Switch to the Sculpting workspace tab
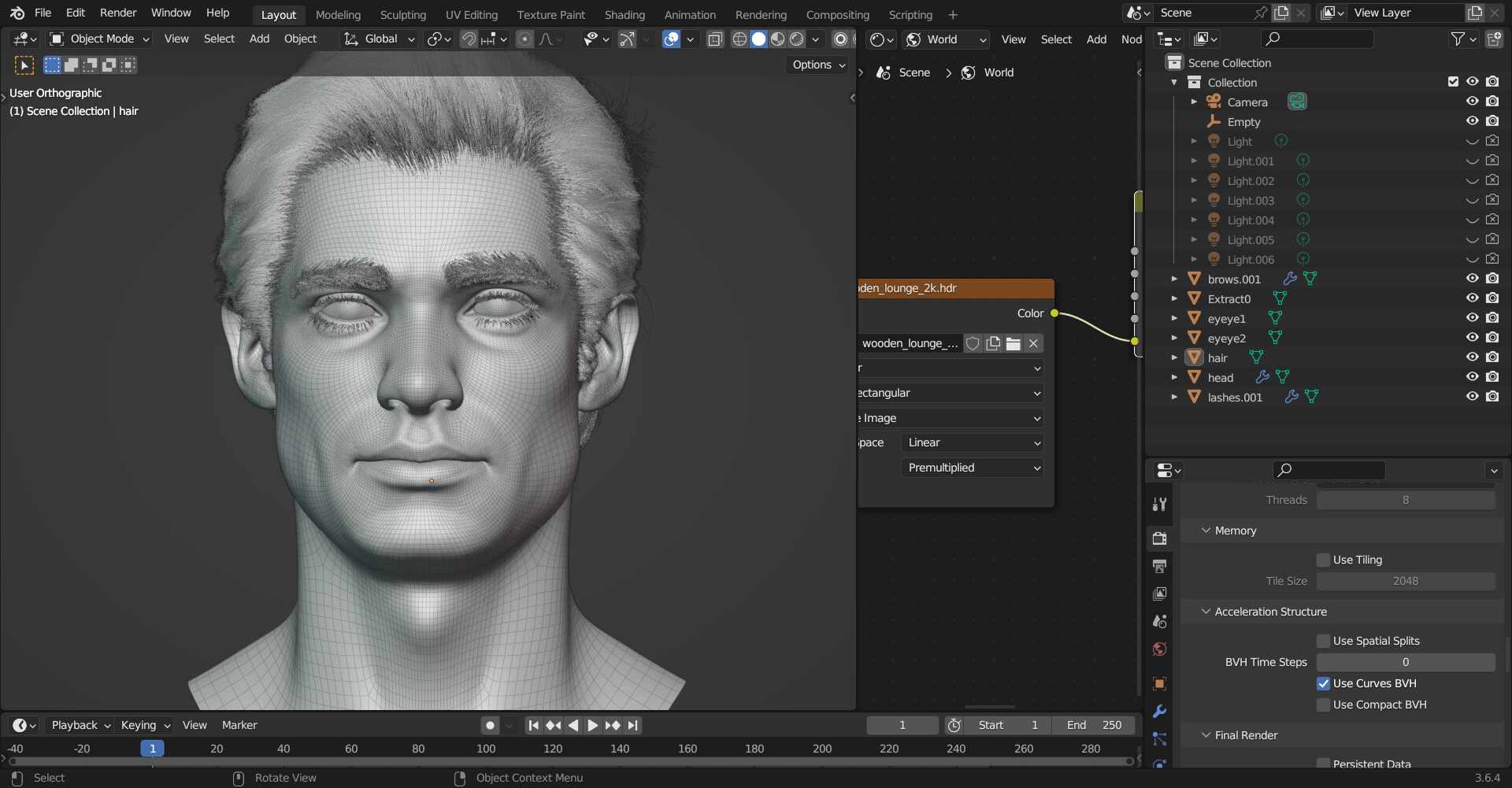 (x=402, y=14)
